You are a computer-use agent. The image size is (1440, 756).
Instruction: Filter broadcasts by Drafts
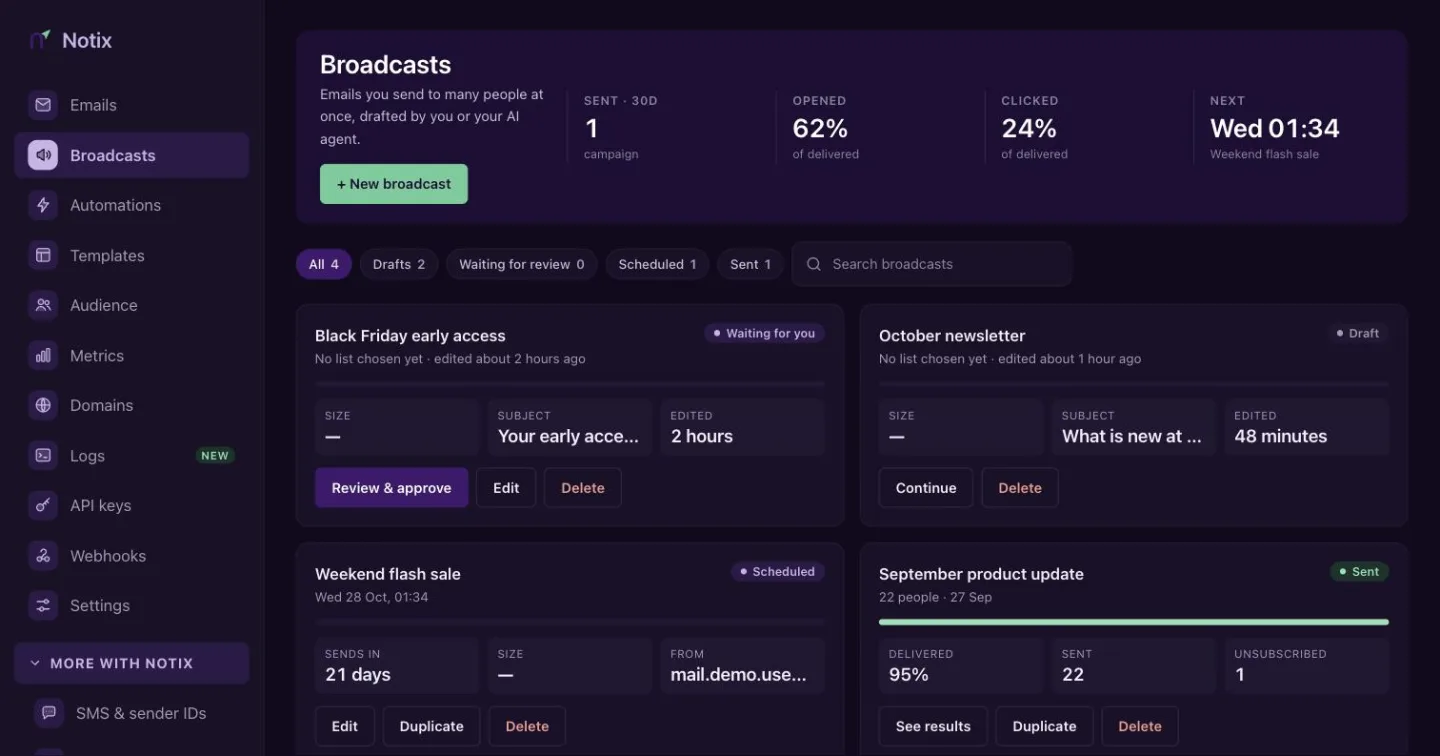coord(399,264)
